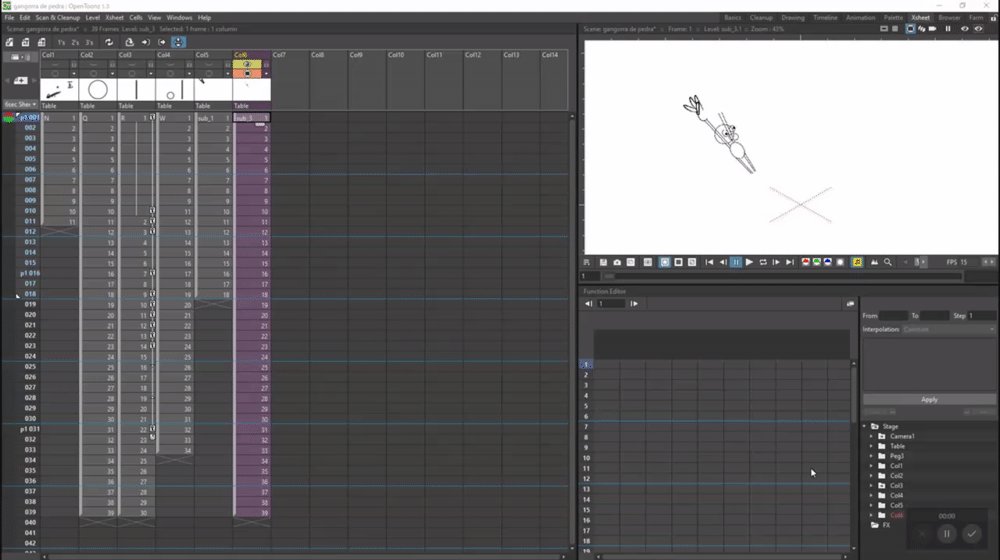
Task: Open the Col4 options dropdown arrow
Action: click(189, 73)
